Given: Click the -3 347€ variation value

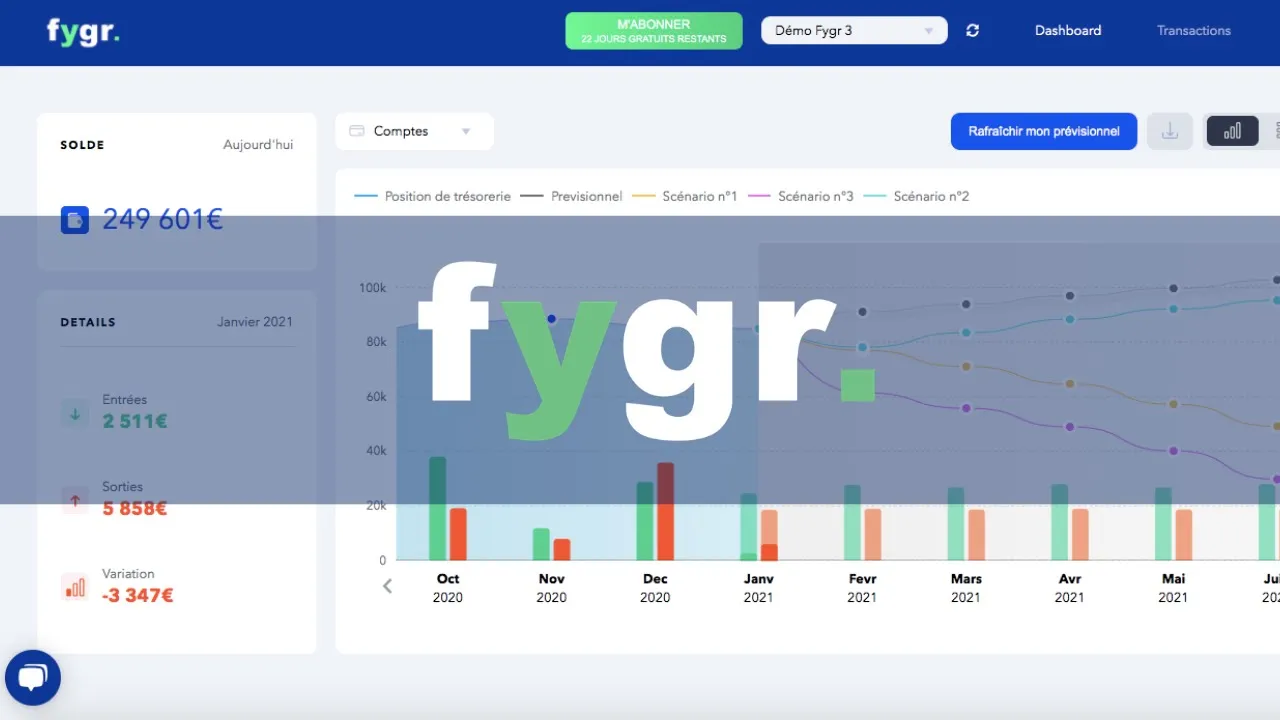Looking at the screenshot, I should 138,595.
